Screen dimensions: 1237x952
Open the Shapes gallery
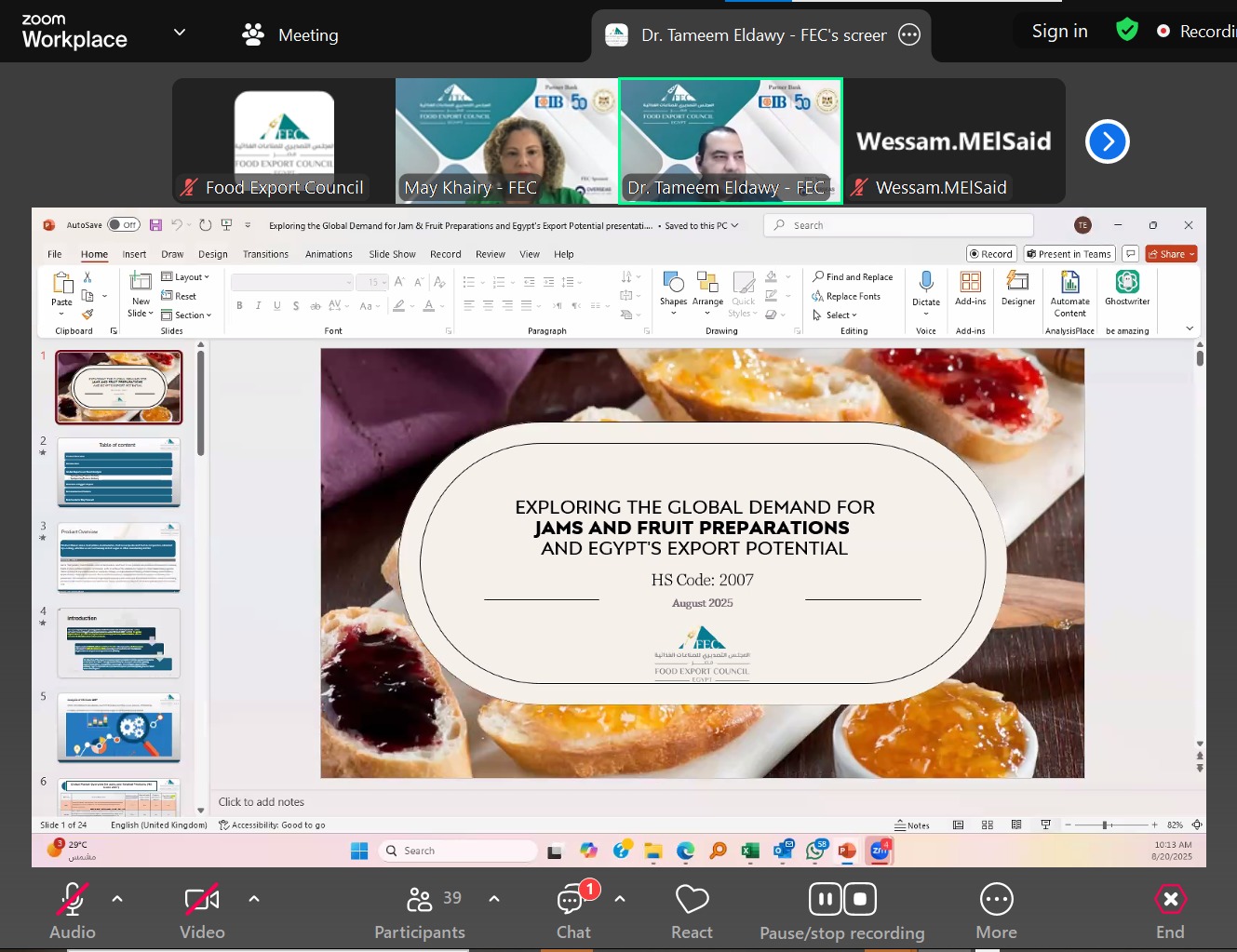click(673, 292)
